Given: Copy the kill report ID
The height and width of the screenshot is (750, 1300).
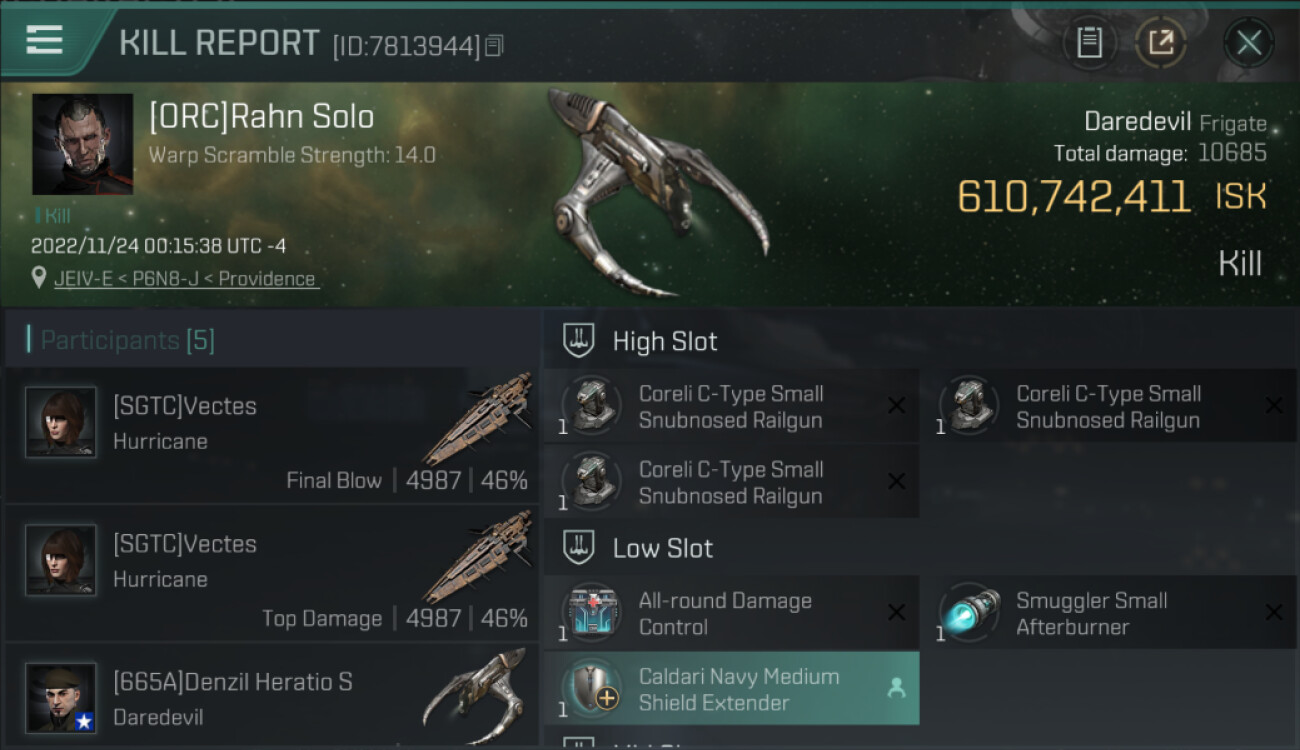Looking at the screenshot, I should pyautogui.click(x=495, y=46).
